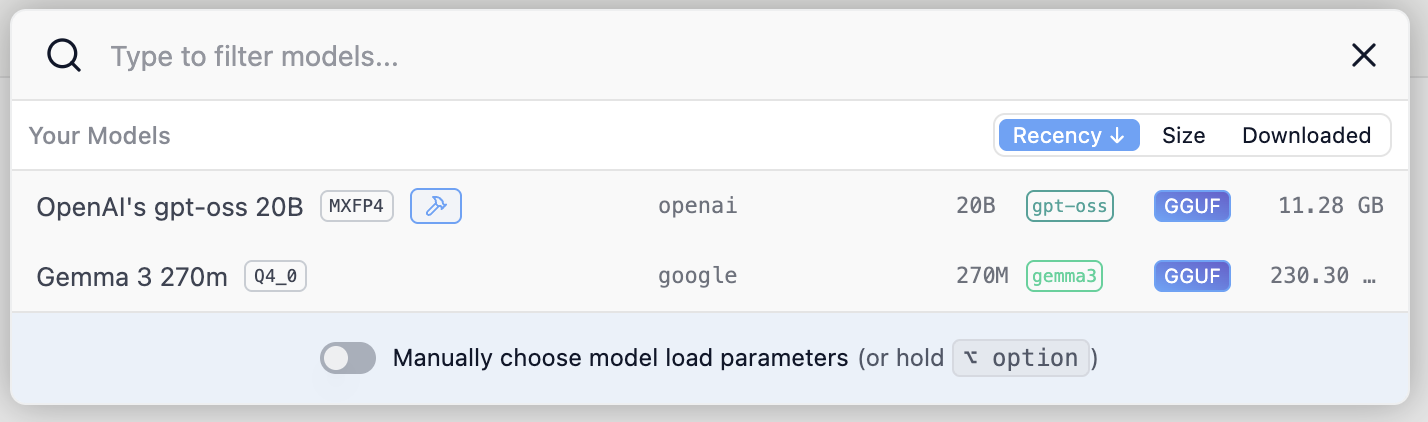Click the GGUF badge for gpt-oss

1192,207
